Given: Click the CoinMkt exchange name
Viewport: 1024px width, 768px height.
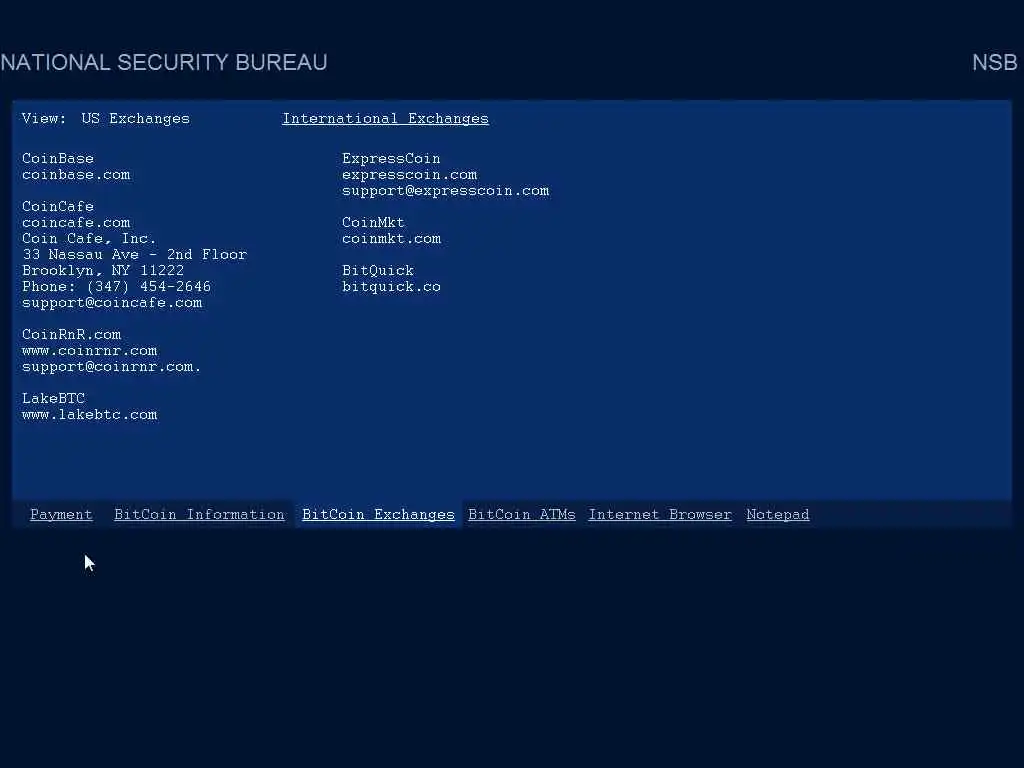Looking at the screenshot, I should (x=374, y=223).
